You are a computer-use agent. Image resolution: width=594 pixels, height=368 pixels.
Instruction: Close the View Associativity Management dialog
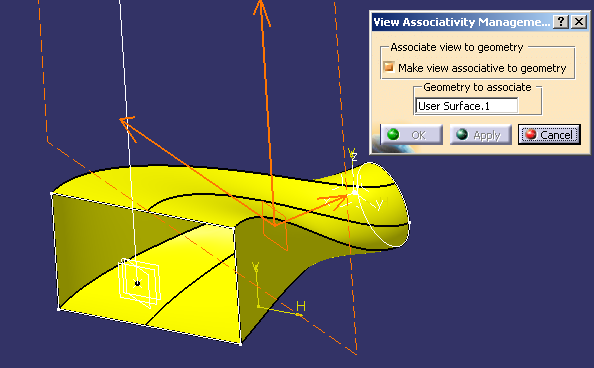(x=579, y=22)
